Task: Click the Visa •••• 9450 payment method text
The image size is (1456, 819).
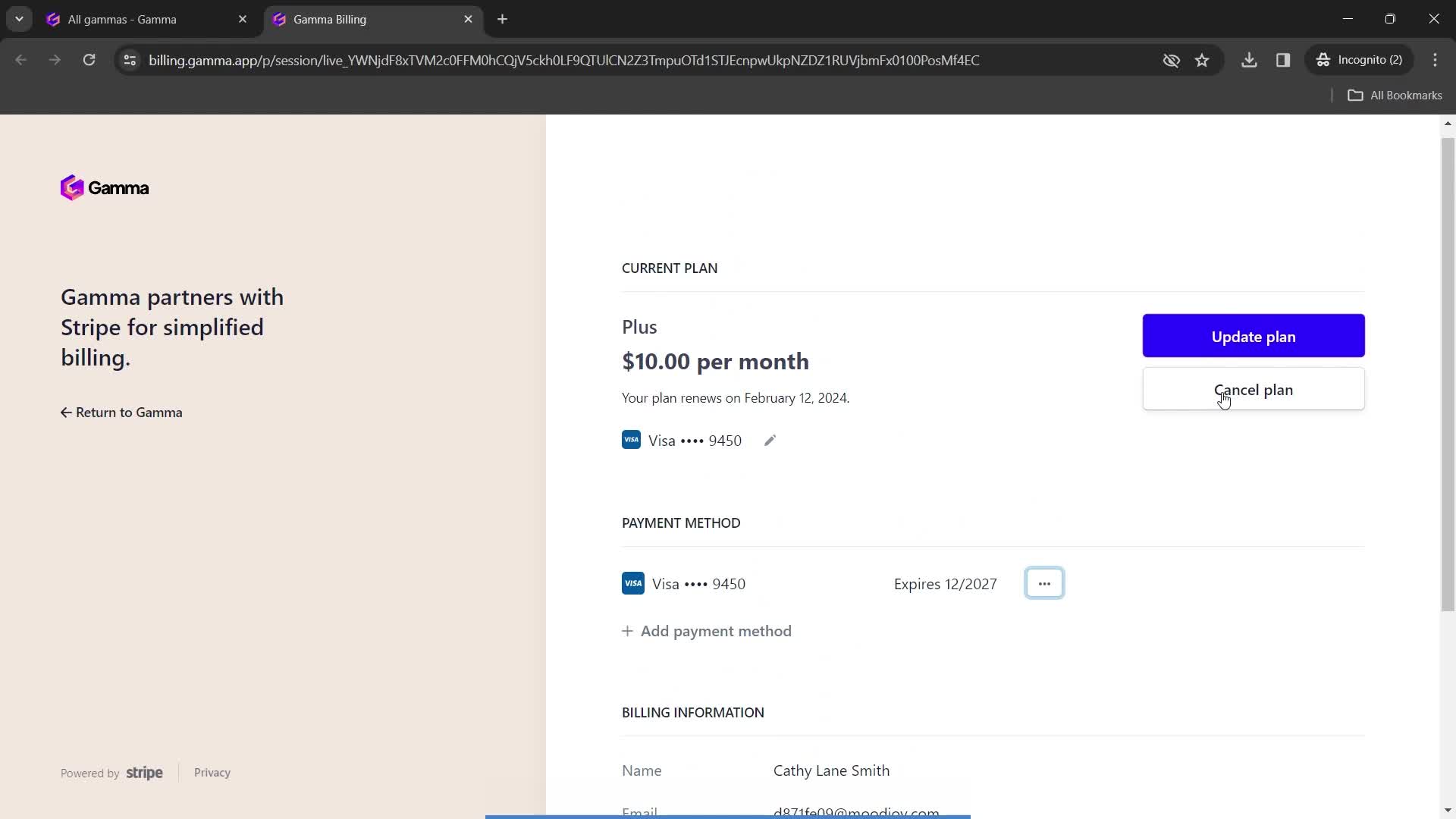Action: coord(698,584)
